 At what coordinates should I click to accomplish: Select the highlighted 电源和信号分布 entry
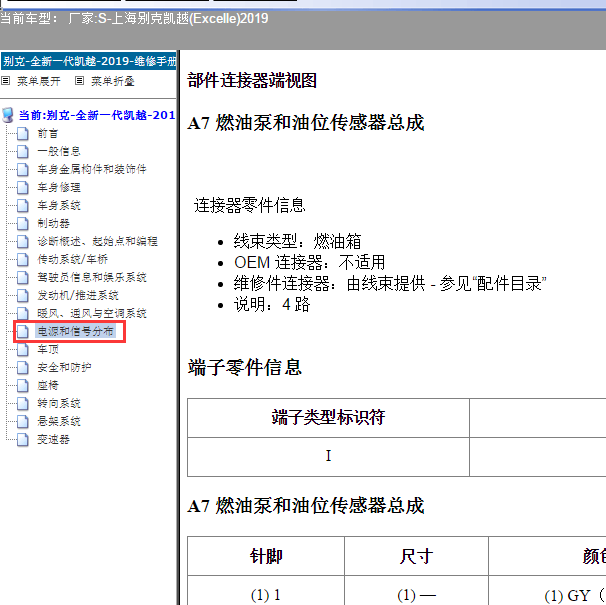pyautogui.click(x=75, y=331)
